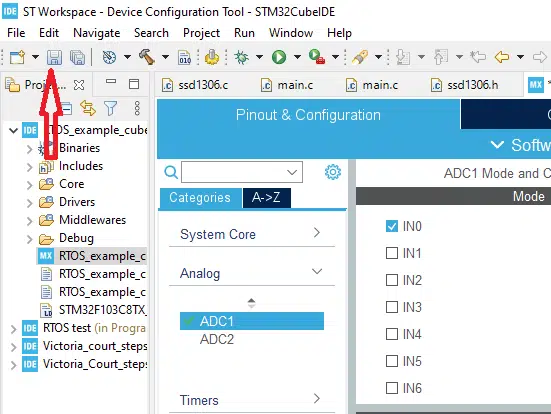
Task: Expand the Drivers folder
Action: pos(30,202)
